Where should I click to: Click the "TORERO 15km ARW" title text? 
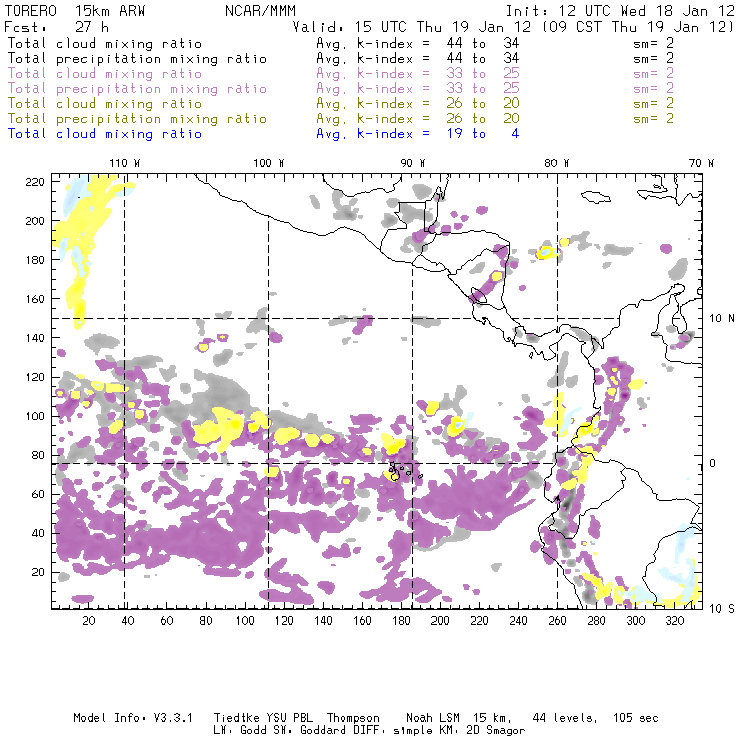[x=75, y=11]
